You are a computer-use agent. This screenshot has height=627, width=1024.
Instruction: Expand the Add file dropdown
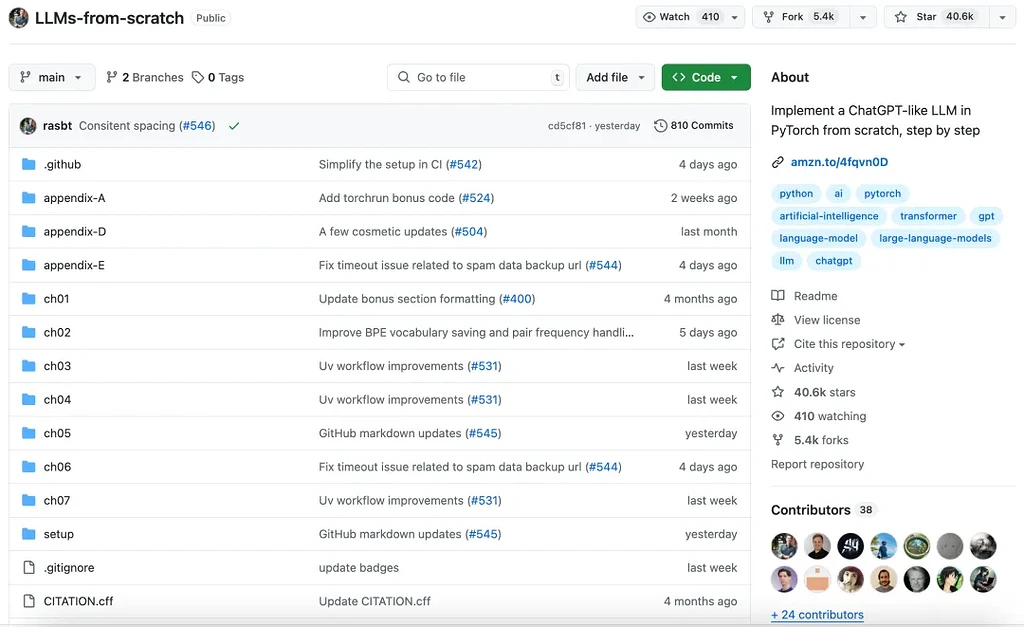coord(615,76)
